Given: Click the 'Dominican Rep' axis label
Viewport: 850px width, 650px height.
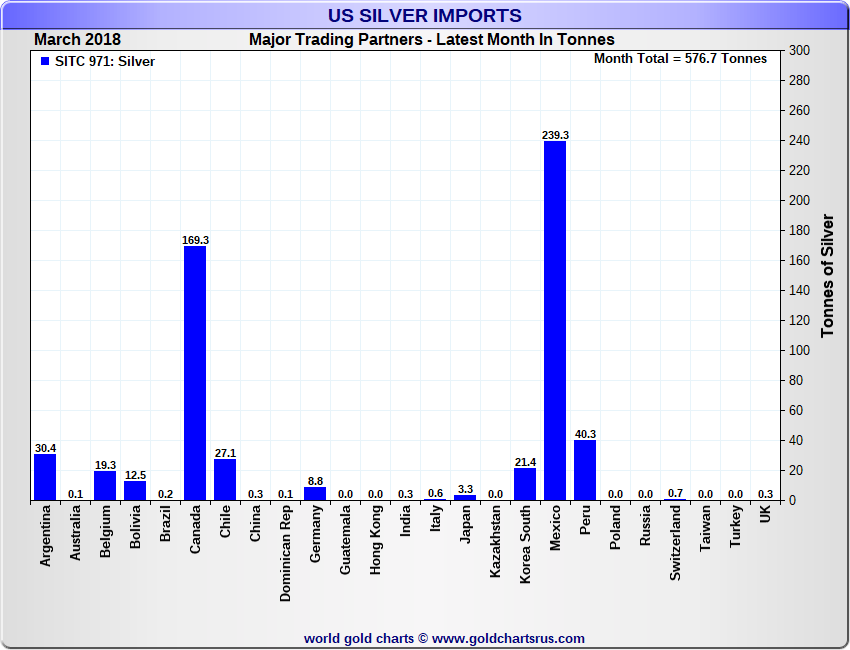Looking at the screenshot, I should (x=286, y=554).
